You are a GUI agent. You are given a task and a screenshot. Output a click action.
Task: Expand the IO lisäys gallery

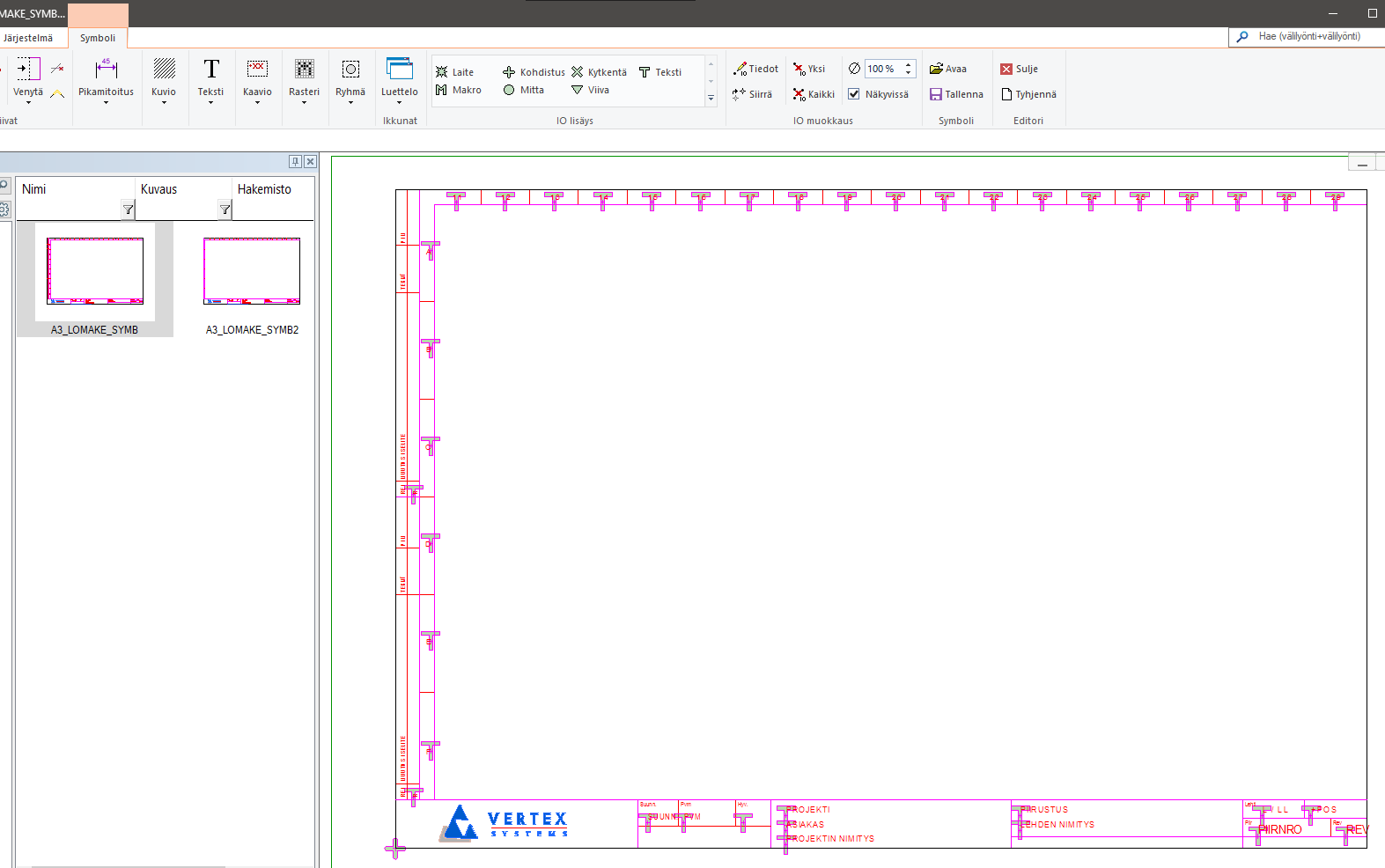click(711, 99)
